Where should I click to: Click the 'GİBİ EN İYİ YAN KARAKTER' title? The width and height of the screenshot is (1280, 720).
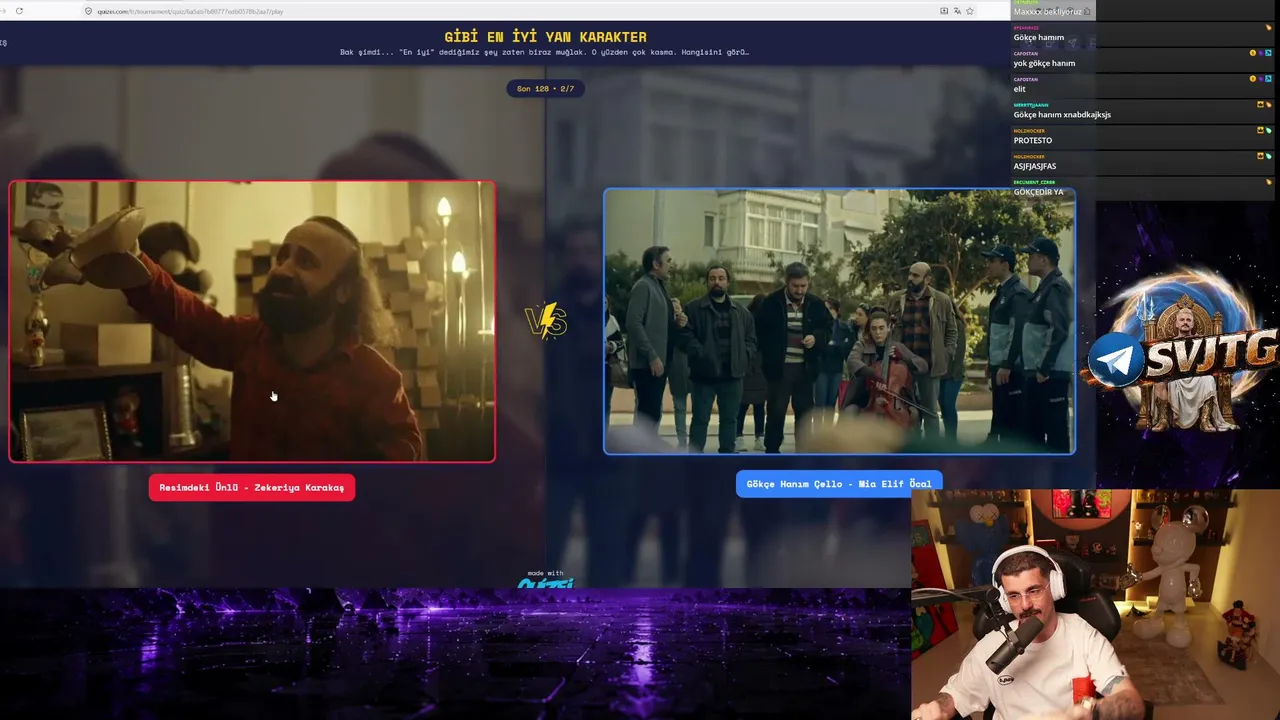point(545,37)
